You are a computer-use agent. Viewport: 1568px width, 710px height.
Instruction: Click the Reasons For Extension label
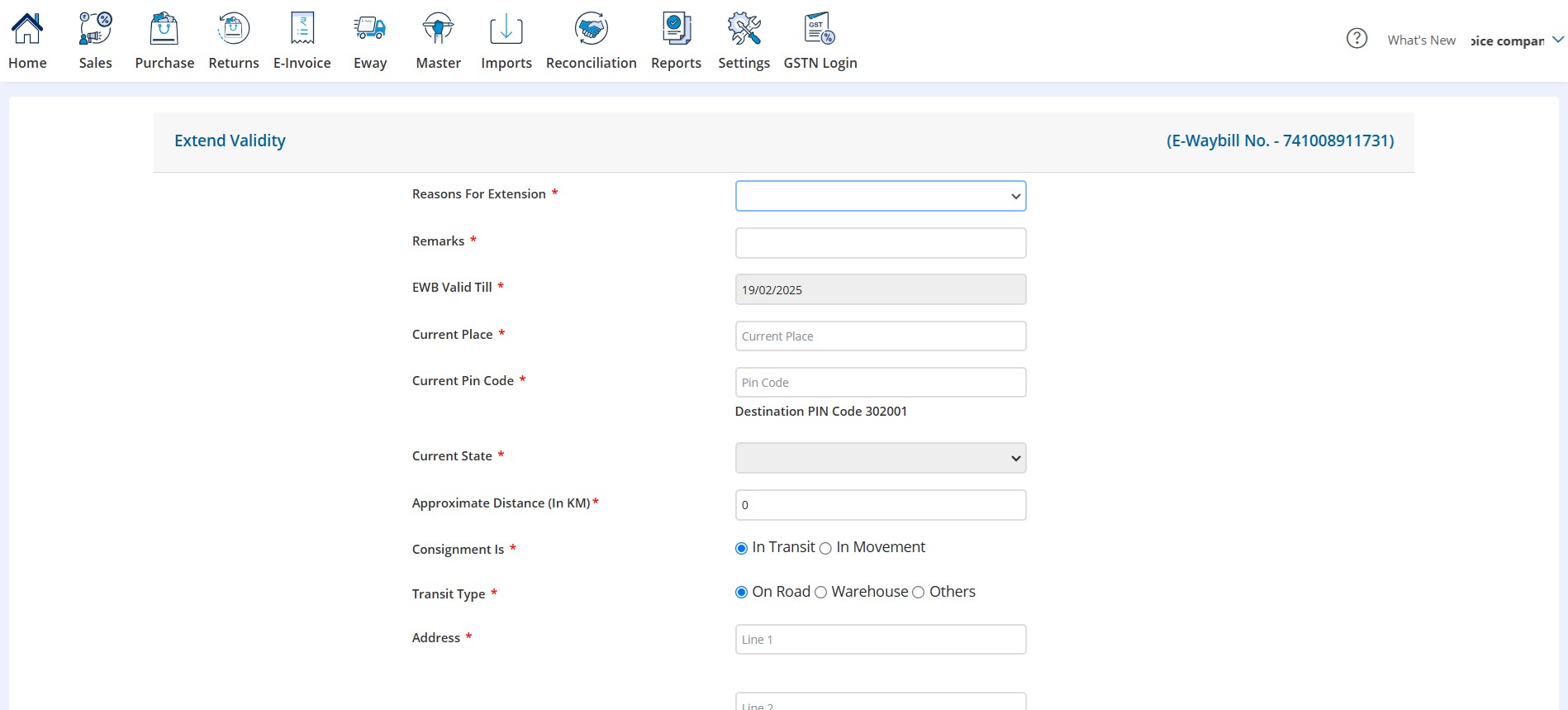coord(479,194)
